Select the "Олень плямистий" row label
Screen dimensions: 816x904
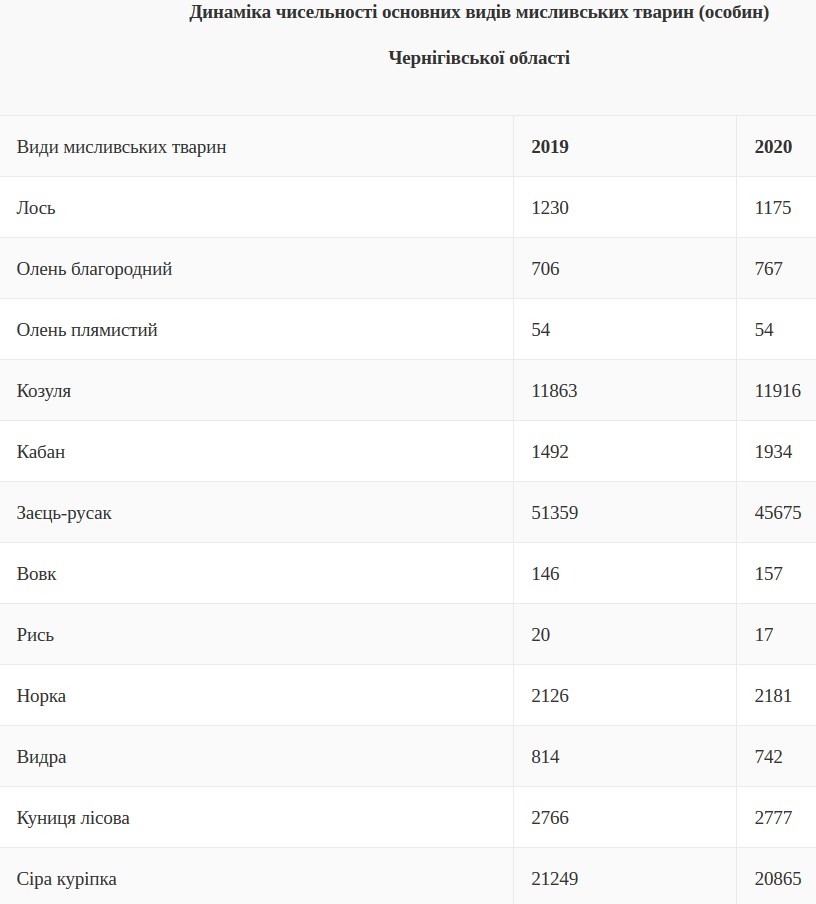pos(87,330)
